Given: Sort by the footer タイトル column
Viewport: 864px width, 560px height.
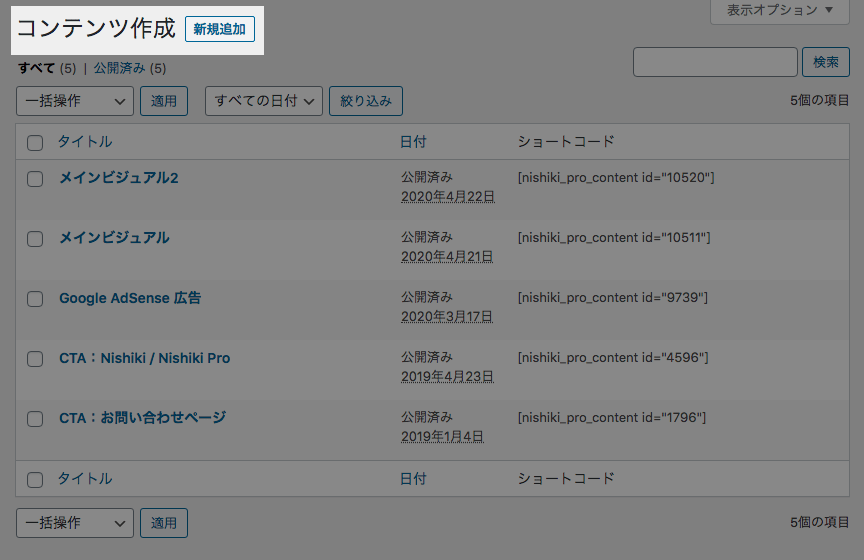Looking at the screenshot, I should click(x=85, y=478).
